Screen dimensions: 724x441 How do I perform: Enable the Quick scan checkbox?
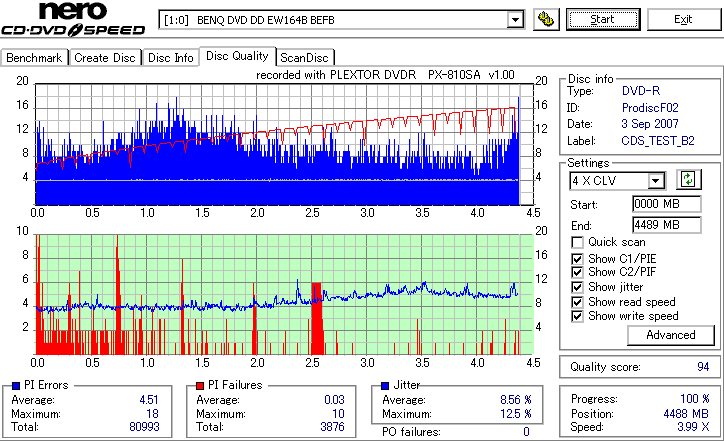point(577,242)
